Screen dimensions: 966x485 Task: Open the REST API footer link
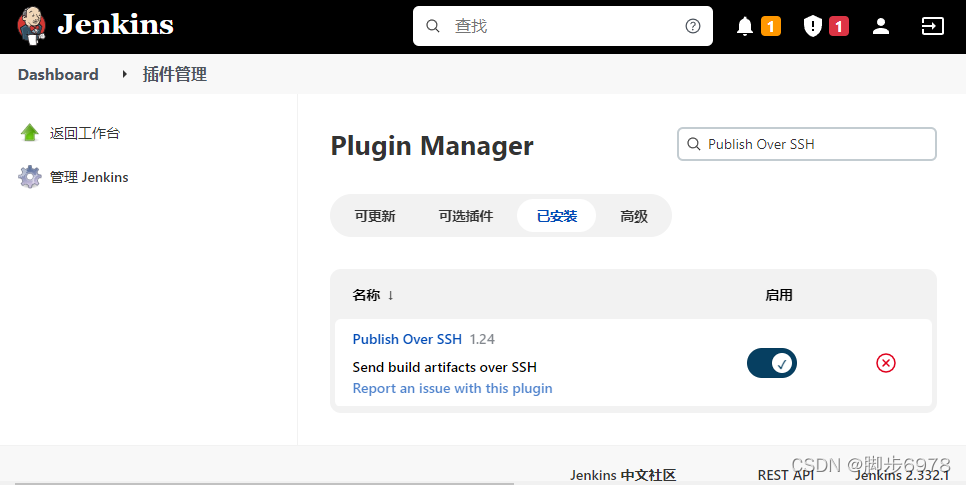coord(785,475)
